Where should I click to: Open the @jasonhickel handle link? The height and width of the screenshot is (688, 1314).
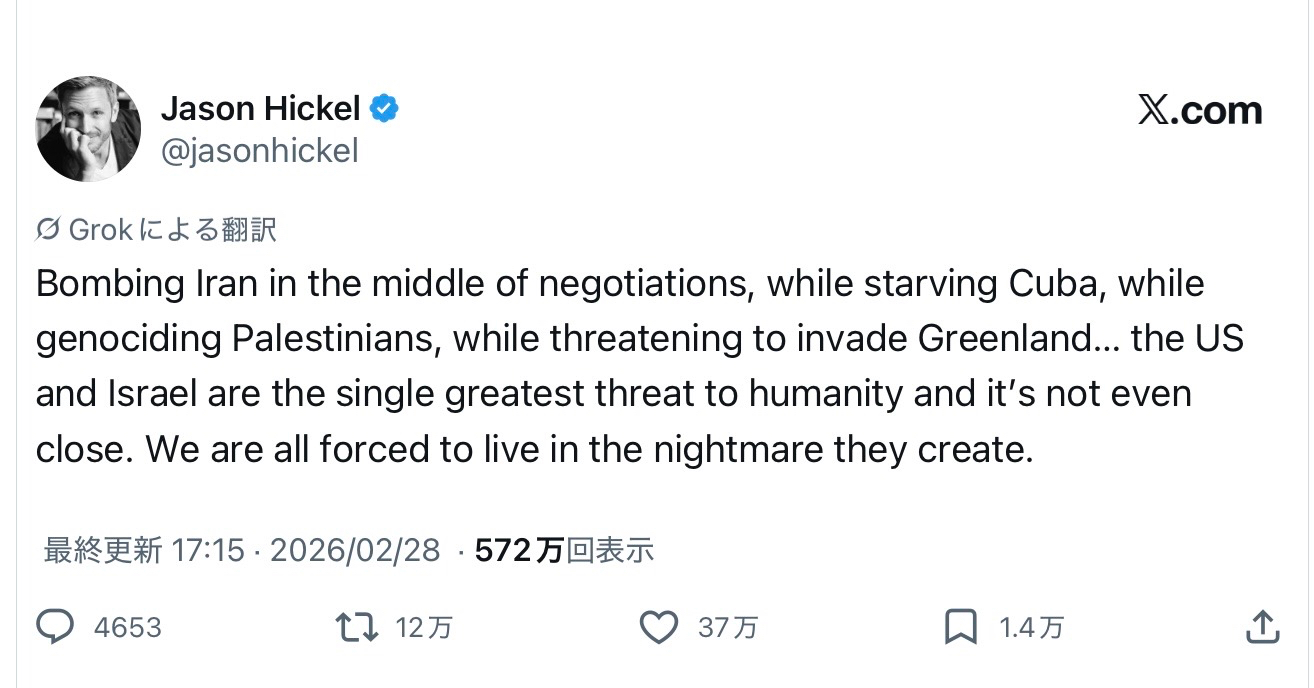point(259,151)
